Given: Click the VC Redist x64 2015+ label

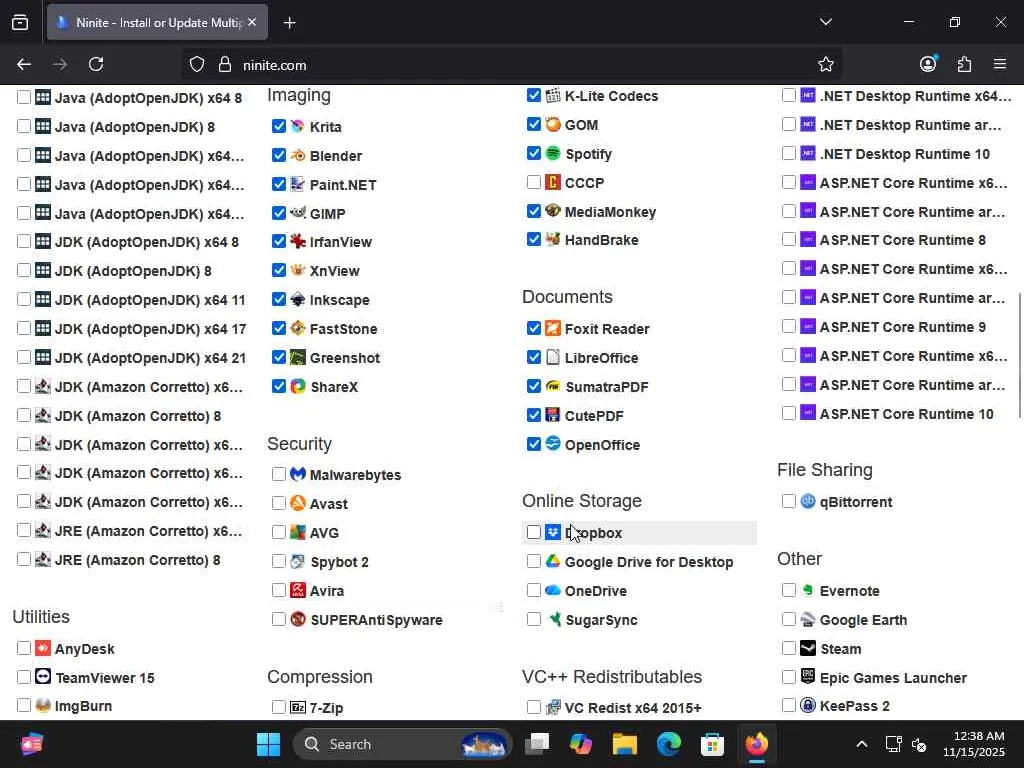Looking at the screenshot, I should (x=633, y=707).
